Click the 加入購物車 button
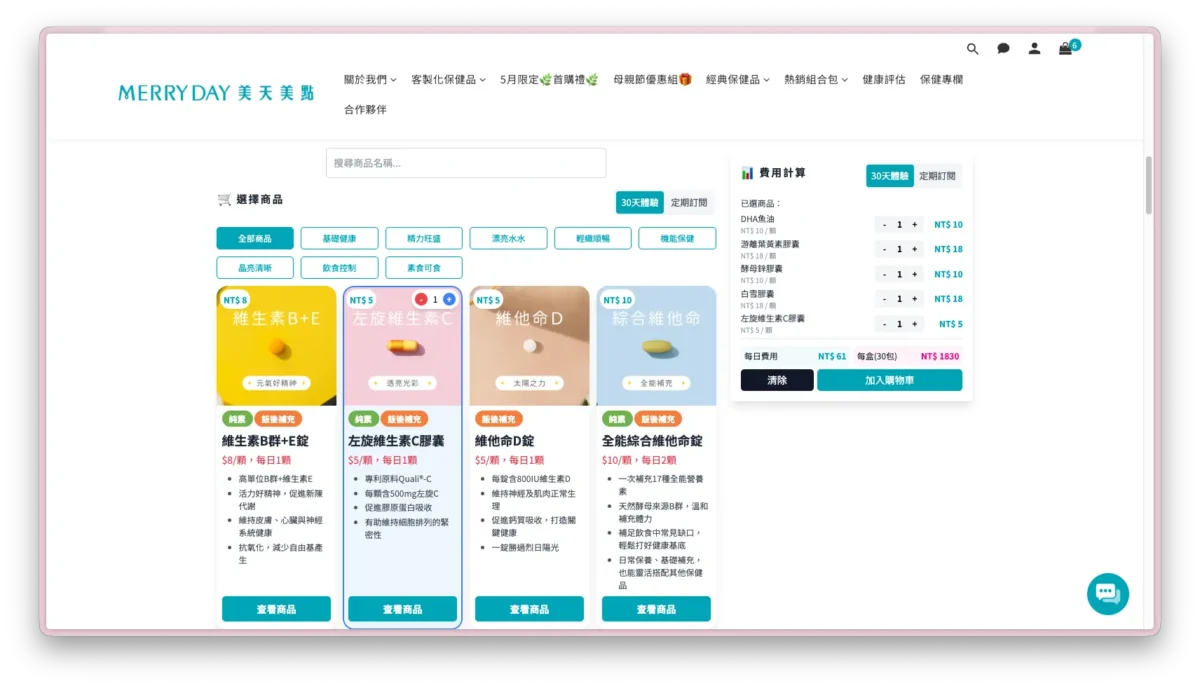The height and width of the screenshot is (688, 1200). pyautogui.click(x=890, y=380)
